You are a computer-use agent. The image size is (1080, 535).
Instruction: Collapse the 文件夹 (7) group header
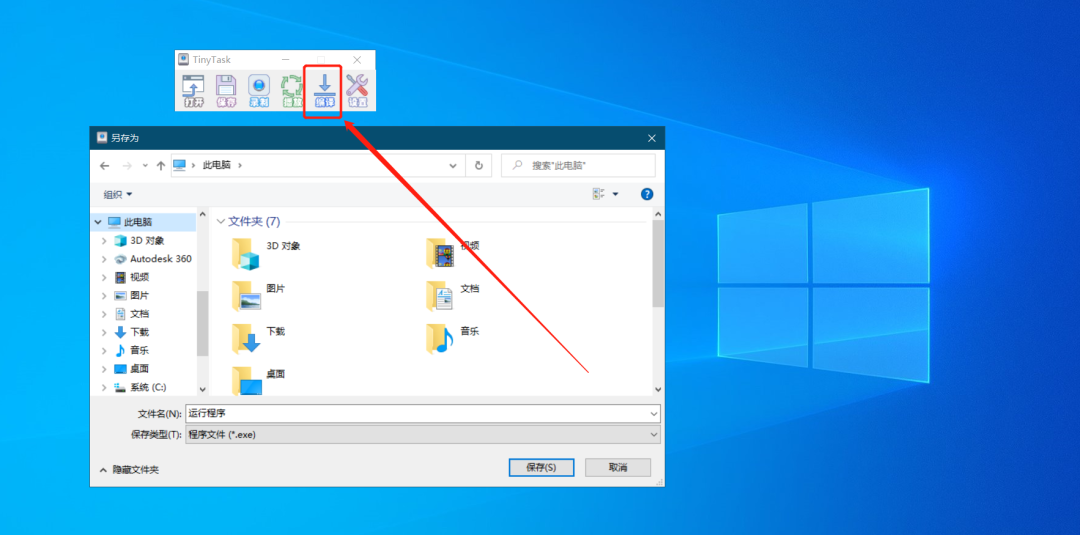(220, 222)
